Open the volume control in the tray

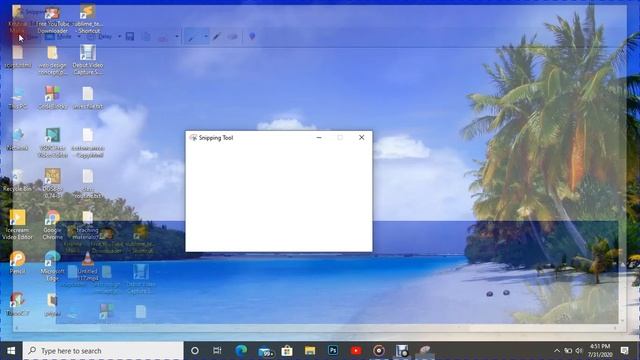click(579, 351)
